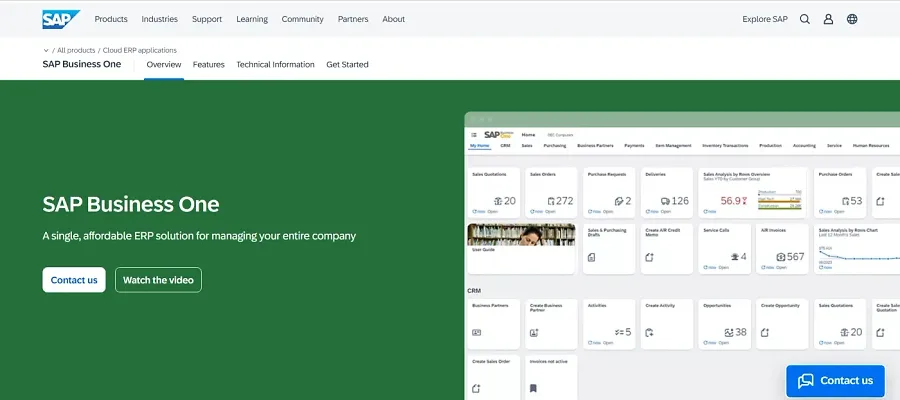Select Inventory Transactions tab in dashboard
Image resolution: width=900 pixels, height=400 pixels.
click(x=726, y=146)
